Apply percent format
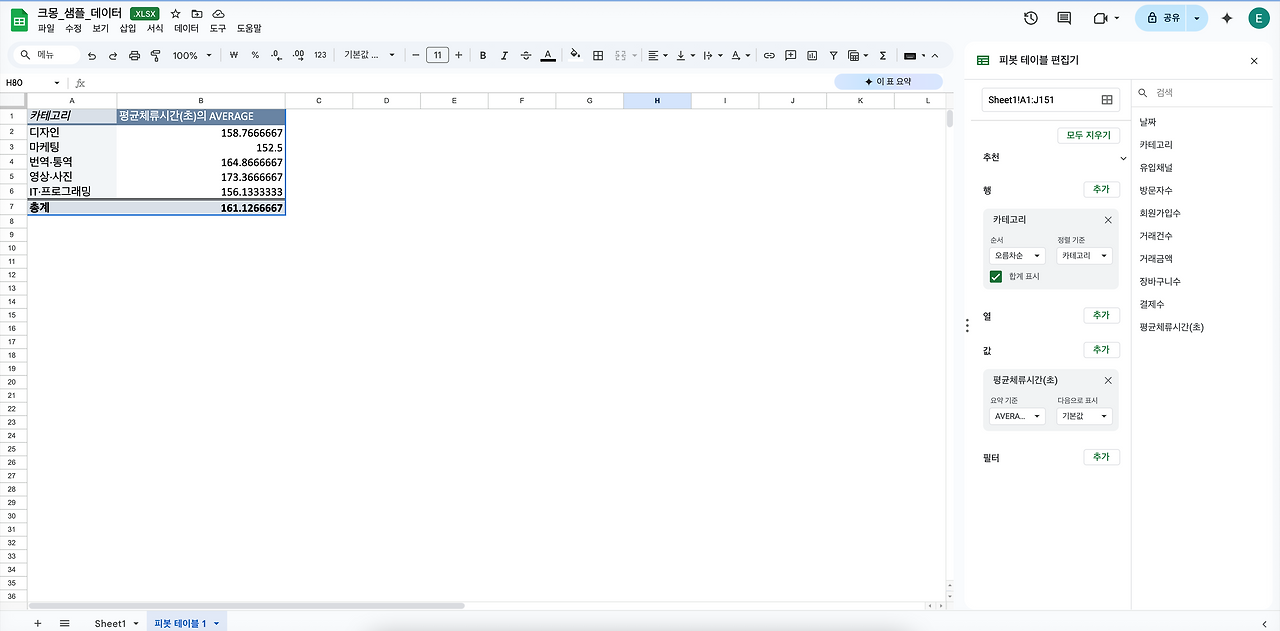 pyautogui.click(x=255, y=56)
